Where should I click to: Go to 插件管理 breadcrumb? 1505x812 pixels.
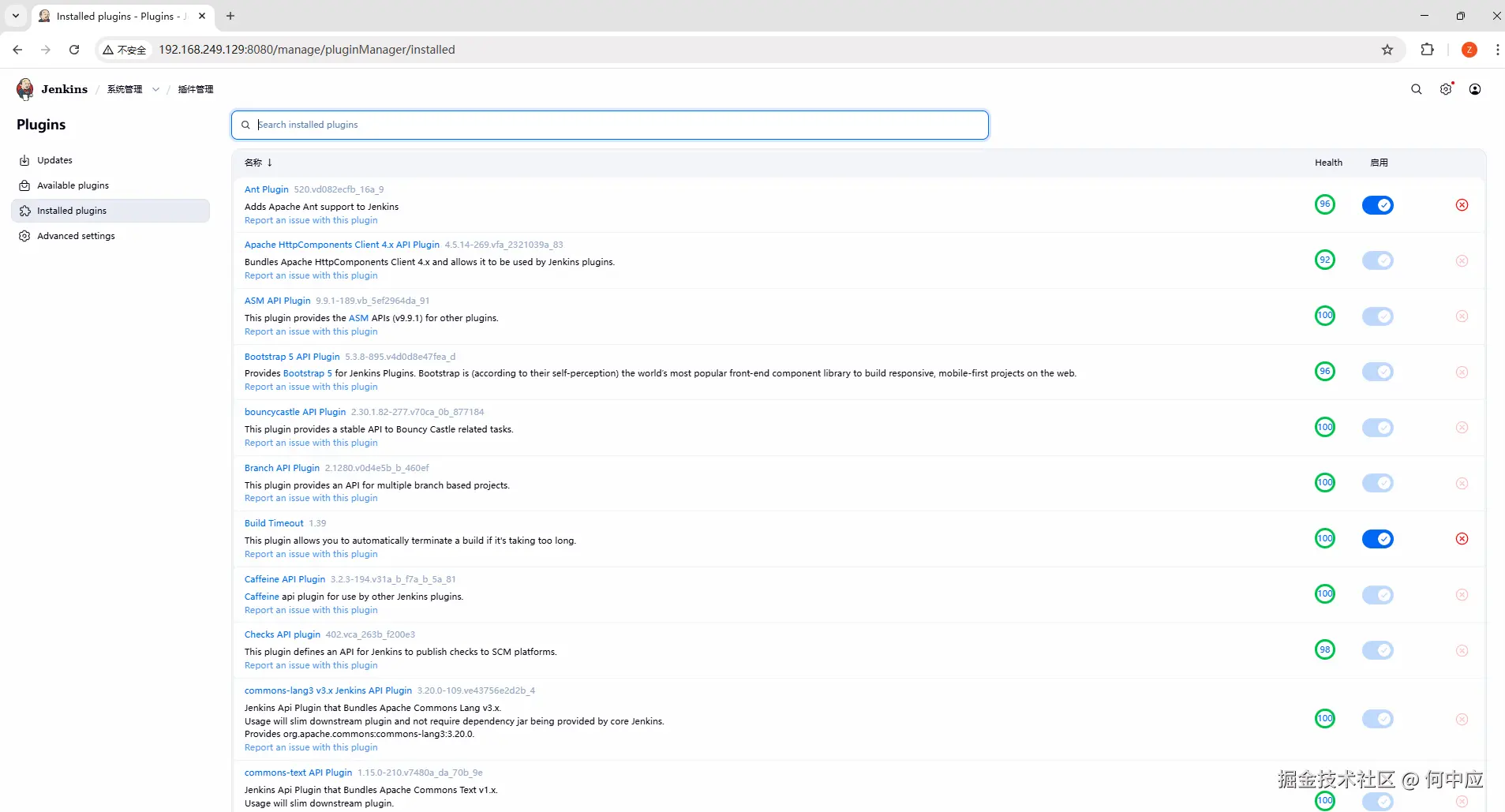196,89
